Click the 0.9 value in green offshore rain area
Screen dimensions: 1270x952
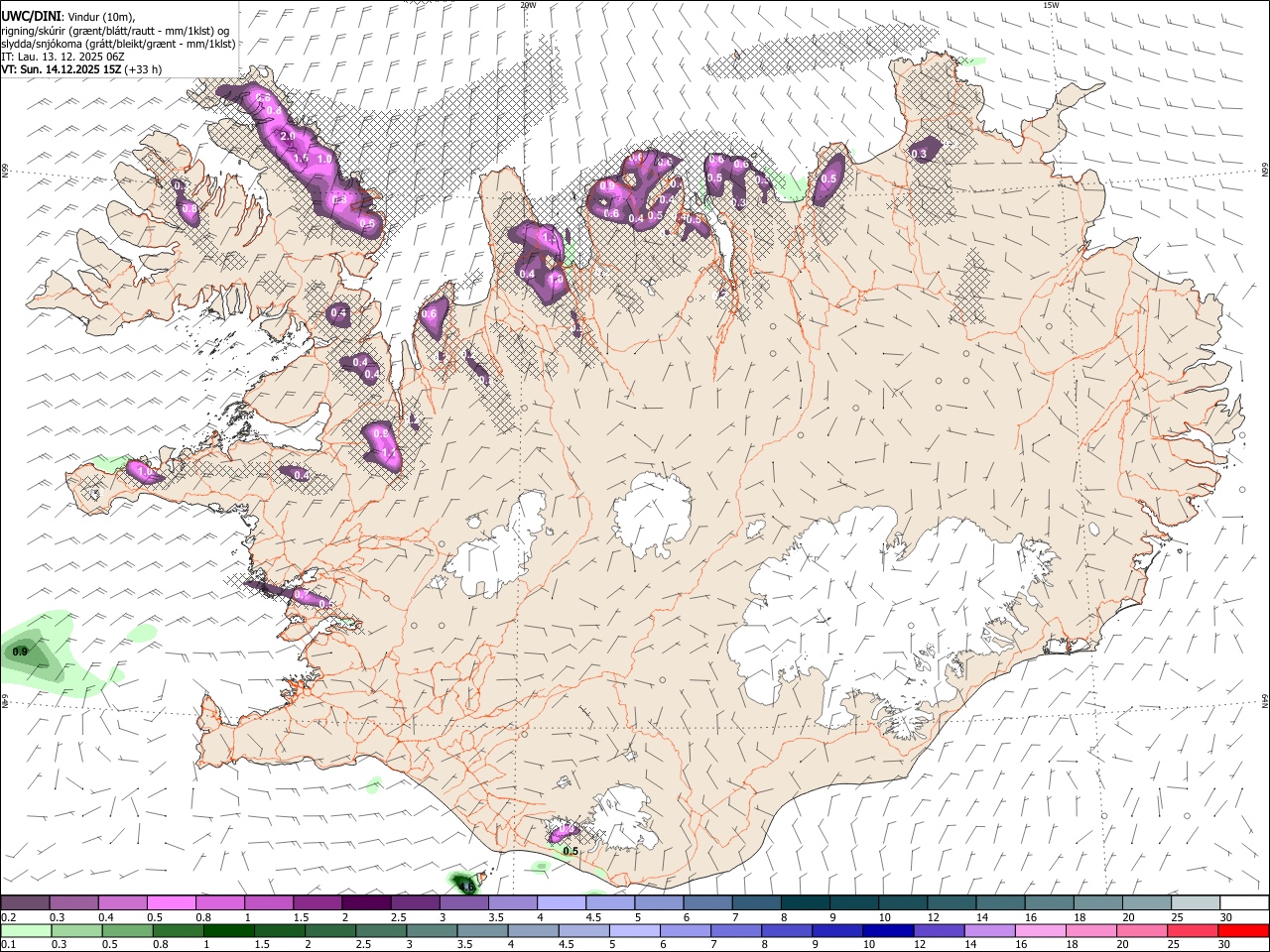click(x=20, y=652)
